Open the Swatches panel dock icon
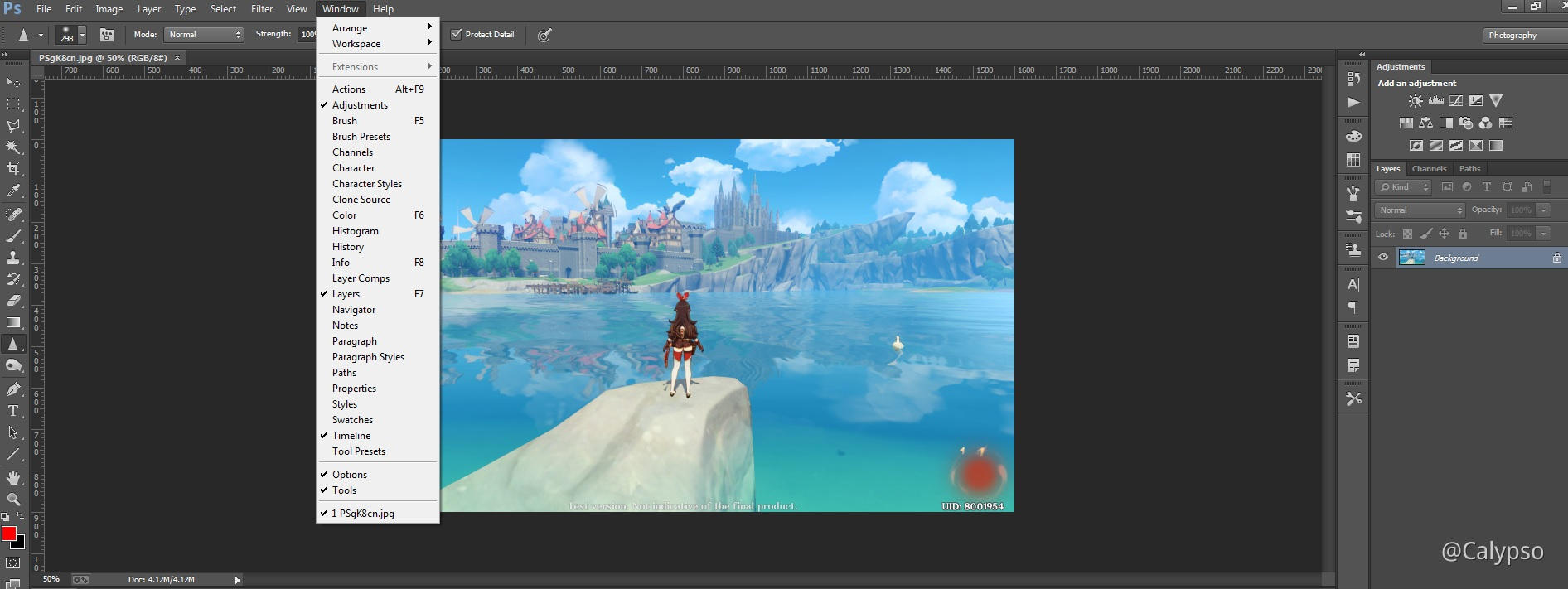The image size is (1568, 589). [x=1353, y=160]
